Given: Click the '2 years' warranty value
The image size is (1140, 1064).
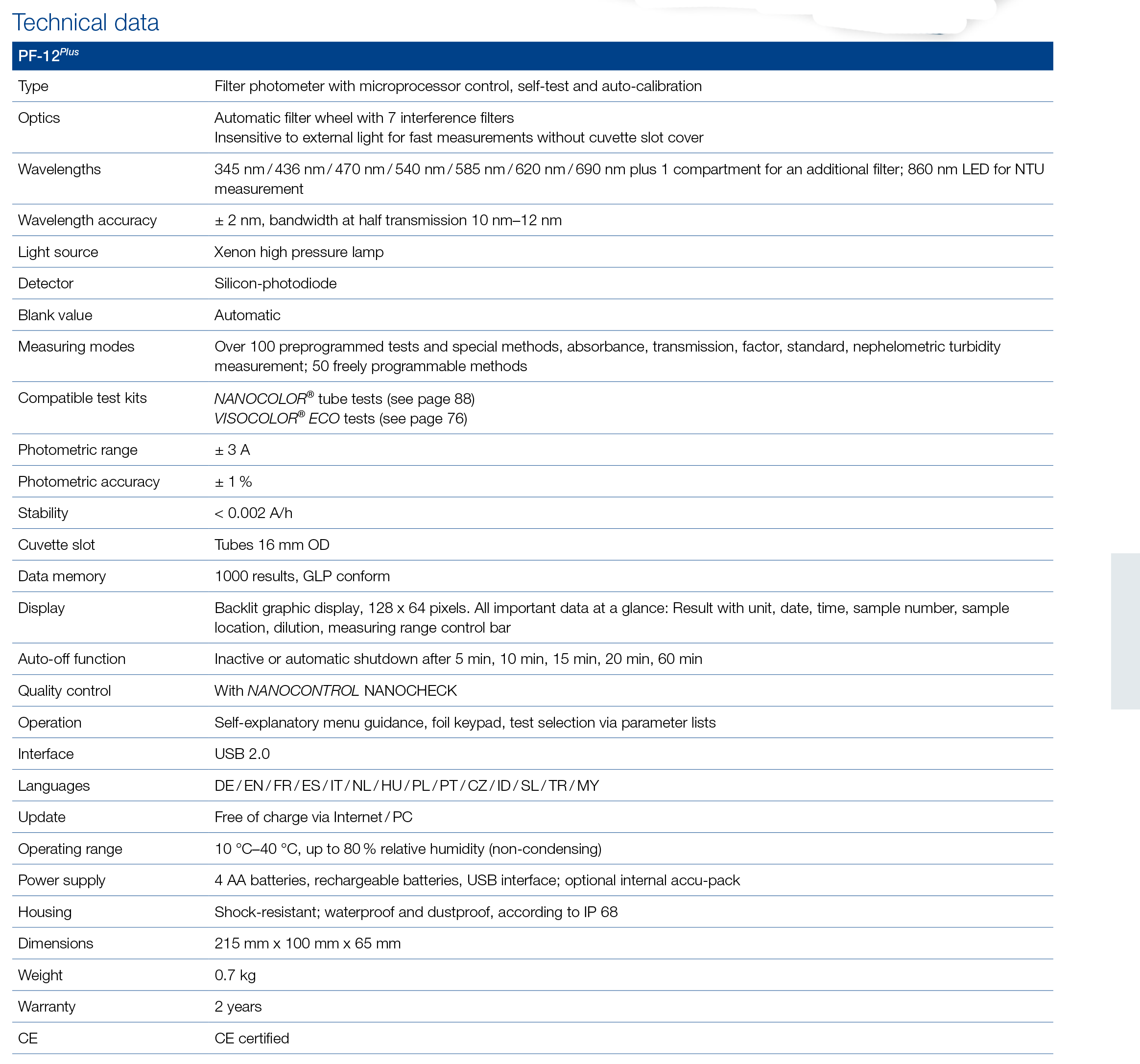Looking at the screenshot, I should (238, 1007).
